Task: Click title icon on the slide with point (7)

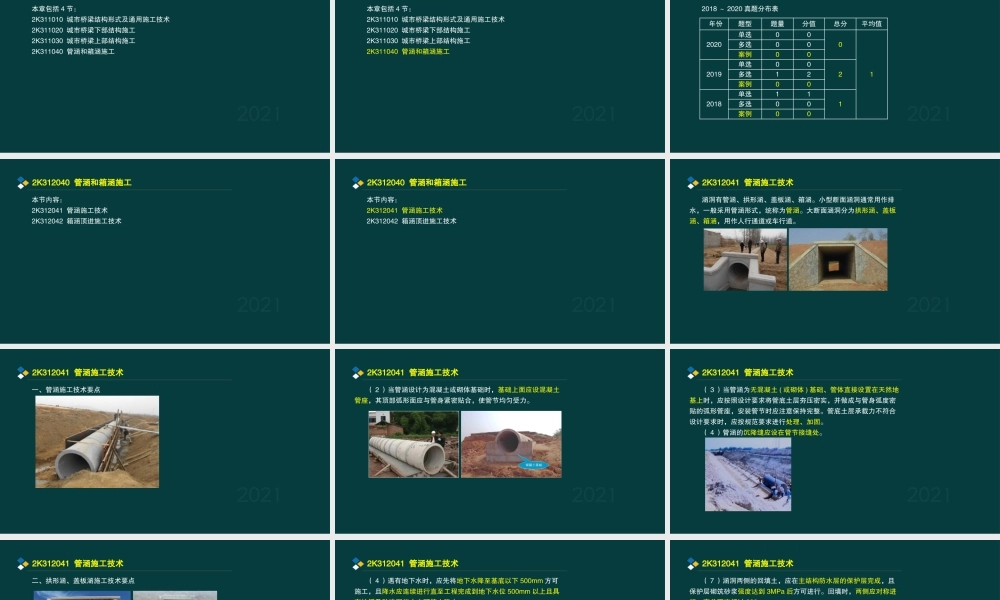Action: pos(693,564)
